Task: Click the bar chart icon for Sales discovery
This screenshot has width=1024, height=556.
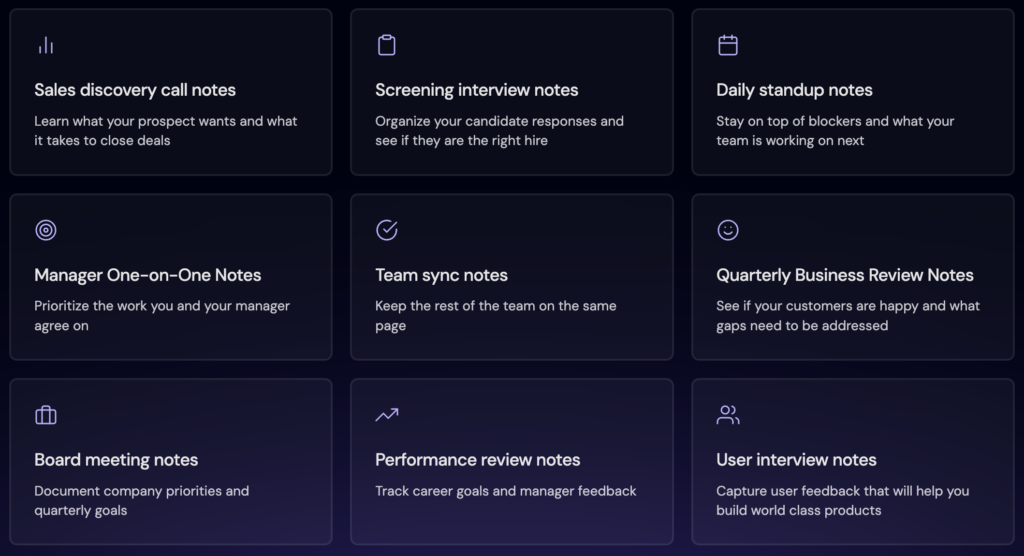Action: 46,45
